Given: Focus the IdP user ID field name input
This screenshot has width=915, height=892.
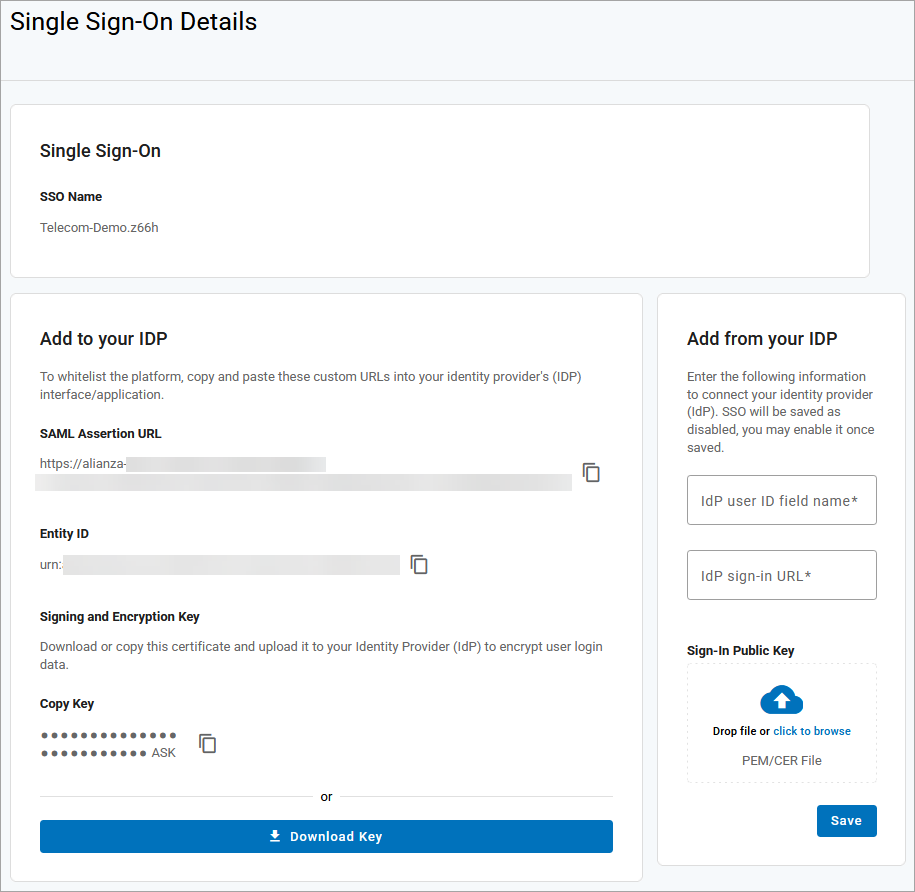Looking at the screenshot, I should [x=781, y=500].
